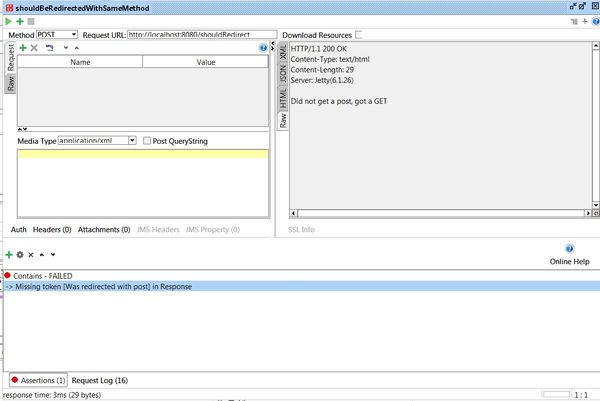
Task: Click the remove assertion red X icon
Action: (30, 255)
